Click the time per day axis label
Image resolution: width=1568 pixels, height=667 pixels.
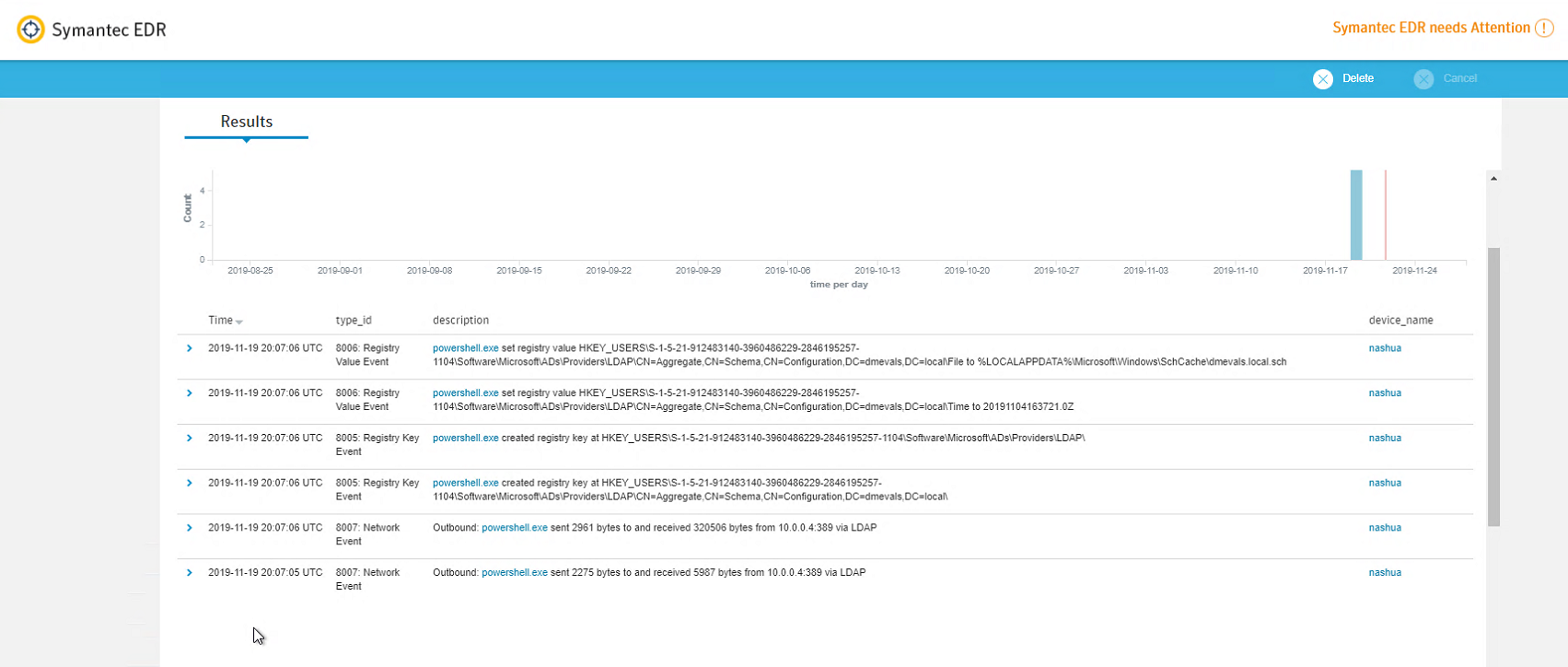point(839,285)
